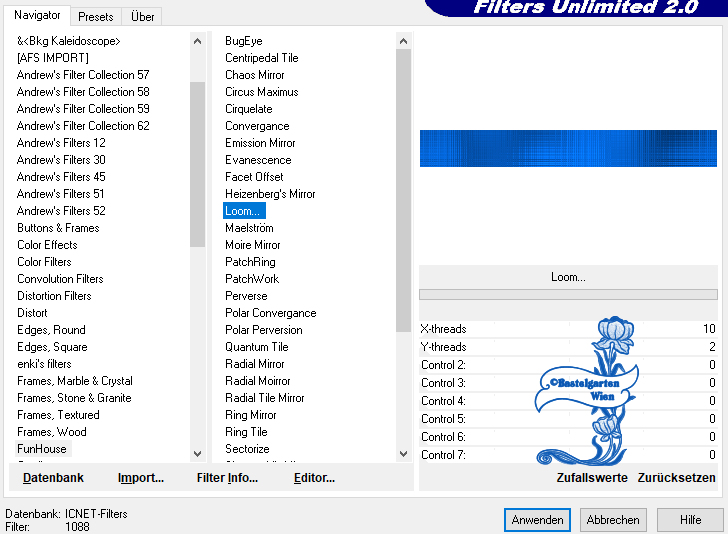The width and height of the screenshot is (728, 534).
Task: Choose the Evanescence filter
Action: tap(258, 160)
